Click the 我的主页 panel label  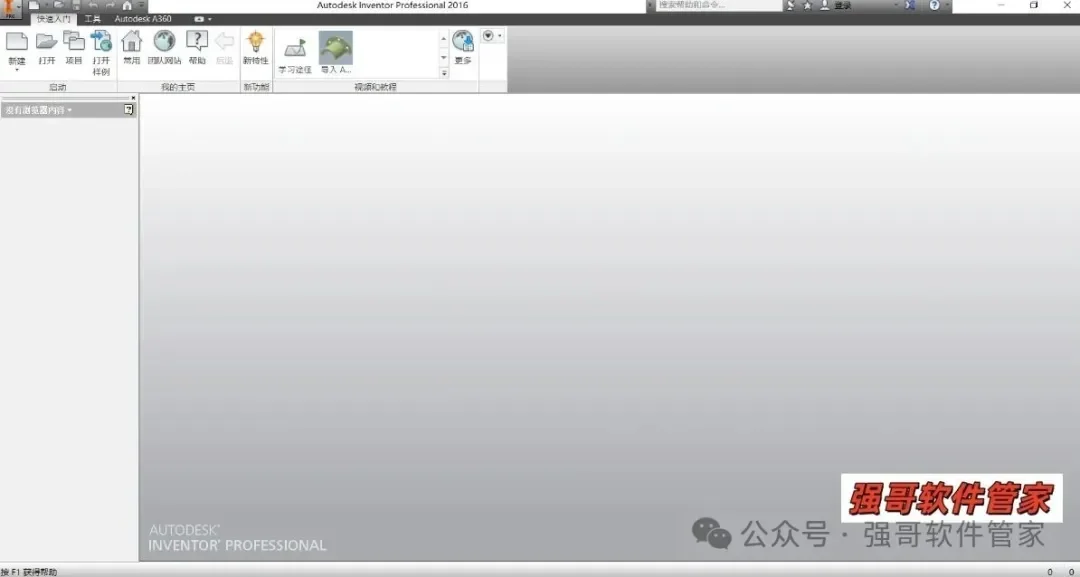point(178,87)
